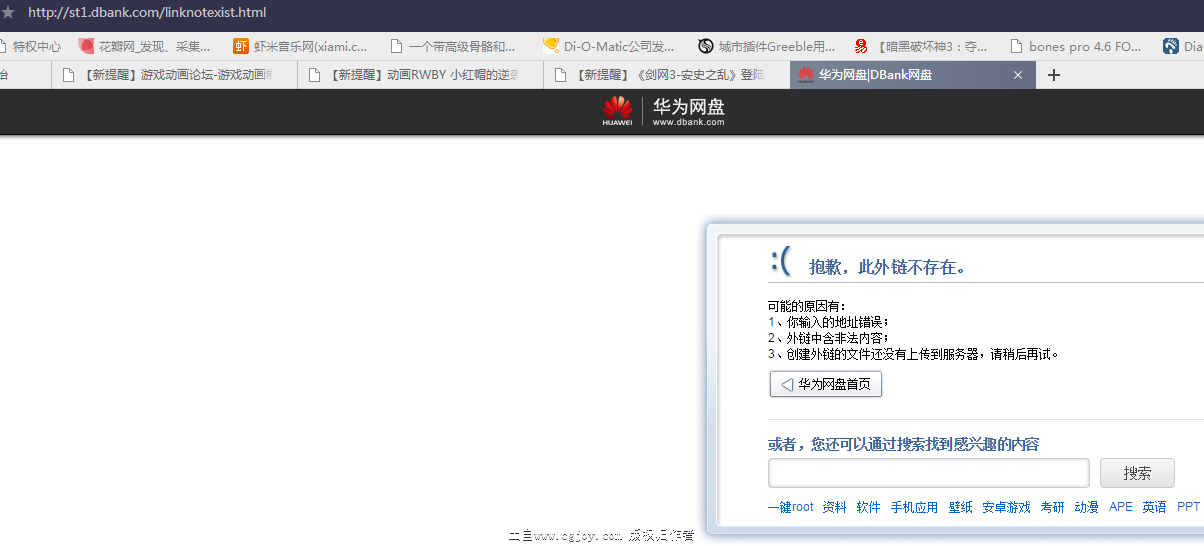Open the 一键root search link
The image size is (1204, 546).
point(791,507)
